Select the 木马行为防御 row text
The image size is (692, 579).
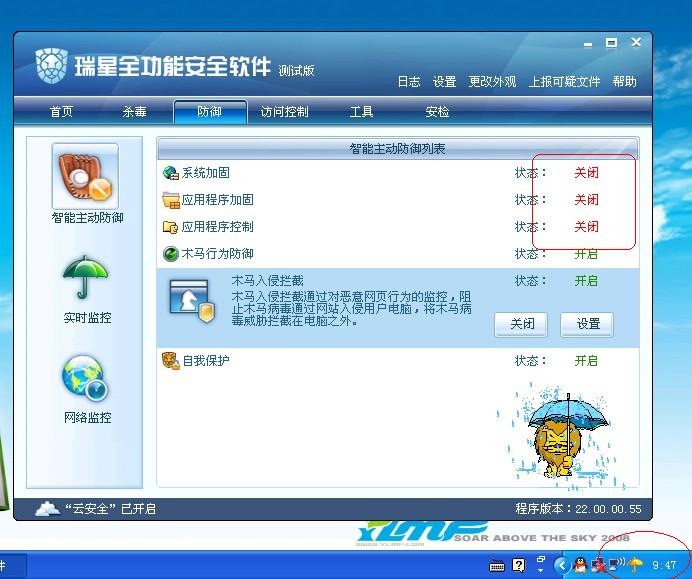[218, 254]
